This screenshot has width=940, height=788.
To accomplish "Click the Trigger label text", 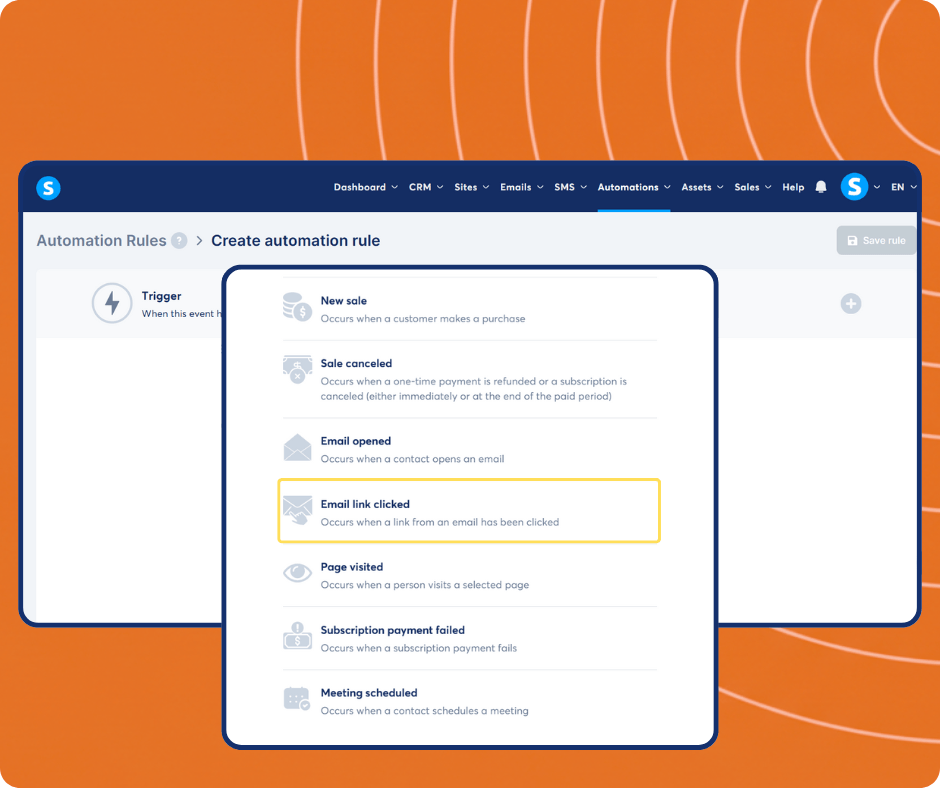I will pos(161,296).
